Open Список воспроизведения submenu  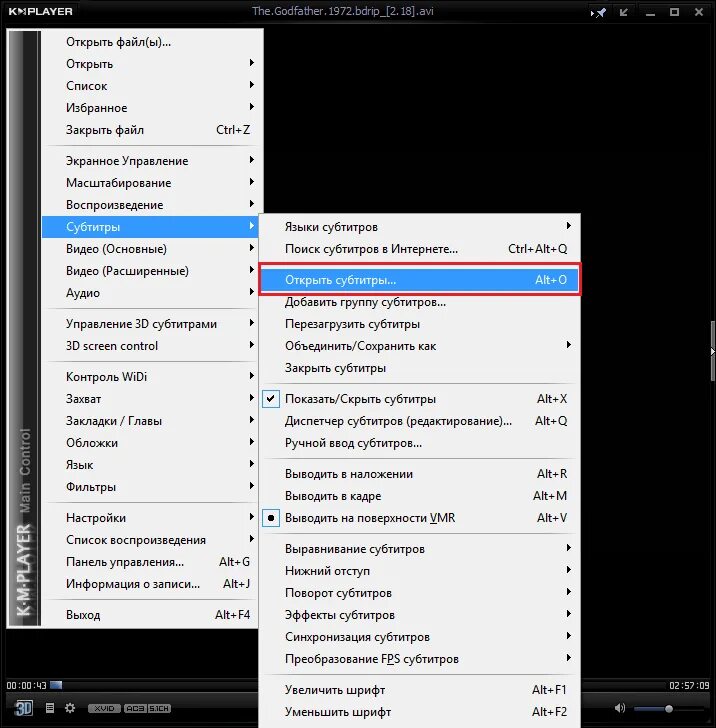[150, 540]
